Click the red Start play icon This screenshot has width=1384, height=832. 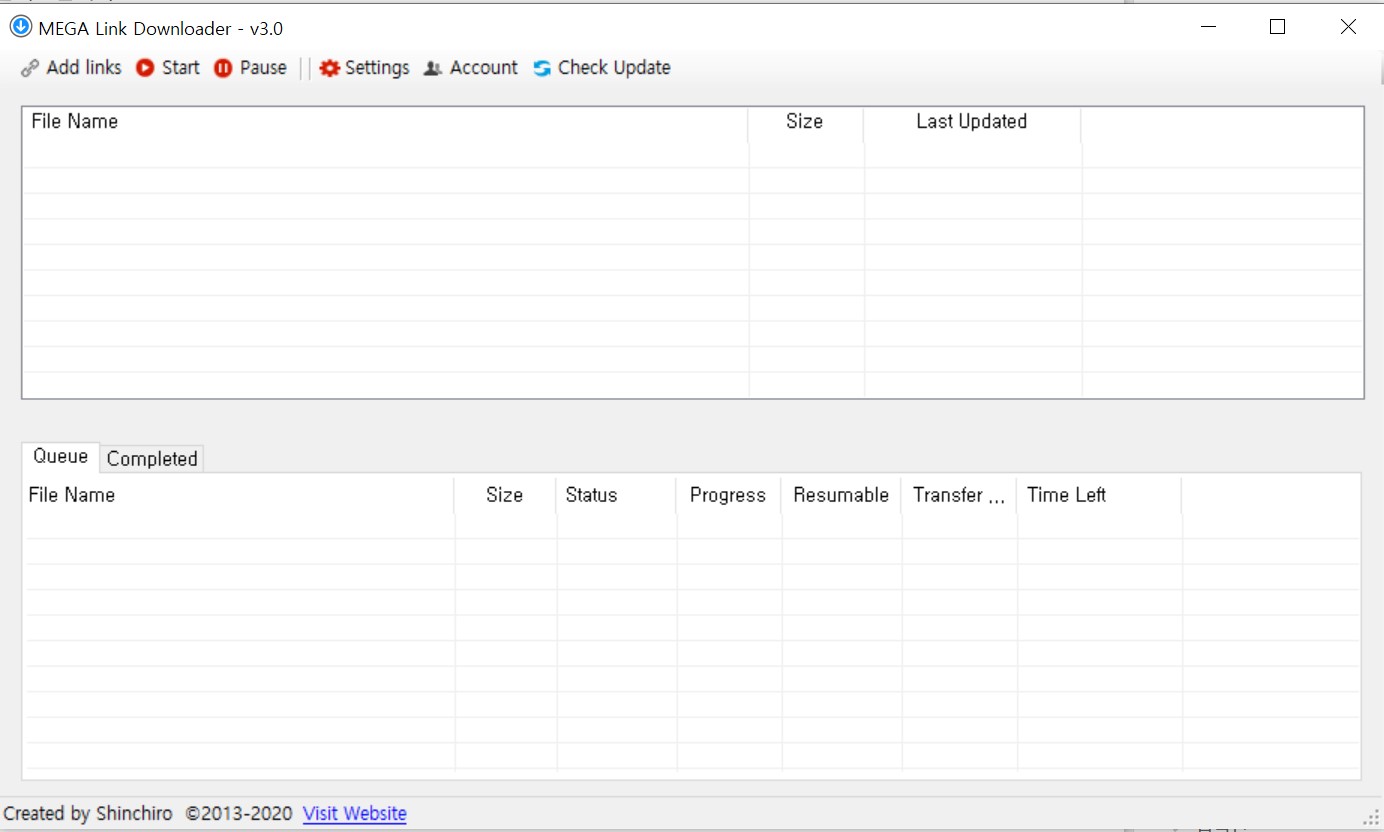point(146,68)
